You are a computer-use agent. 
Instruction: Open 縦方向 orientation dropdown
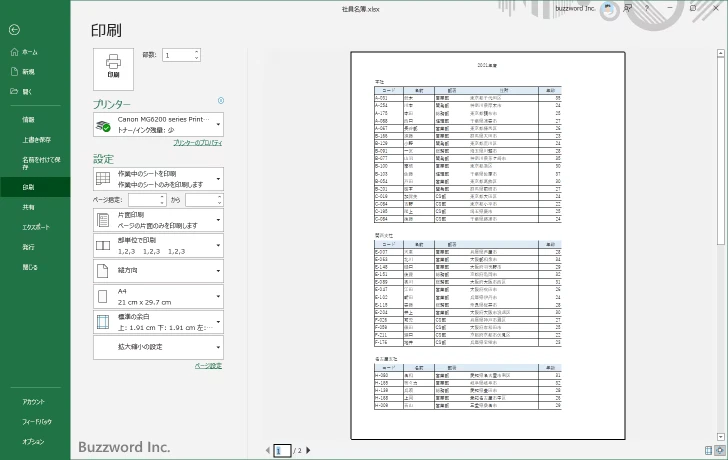click(158, 271)
